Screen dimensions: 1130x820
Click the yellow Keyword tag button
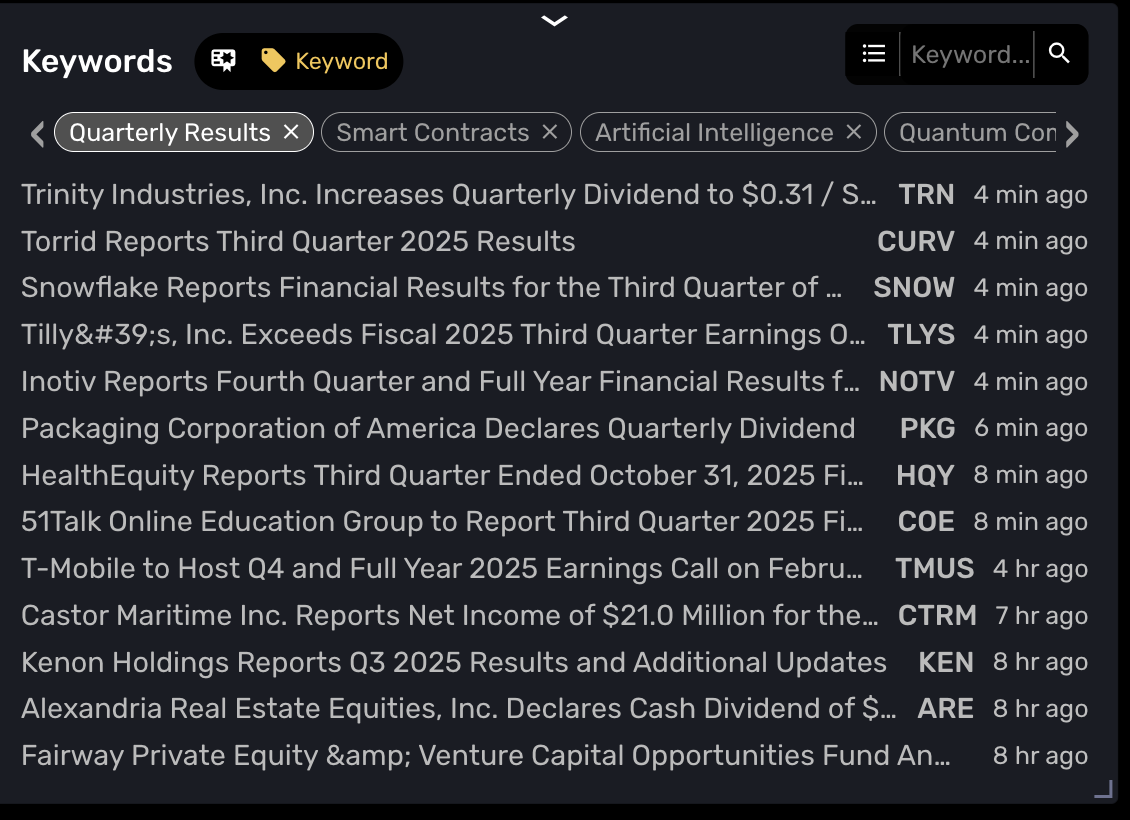tap(324, 61)
